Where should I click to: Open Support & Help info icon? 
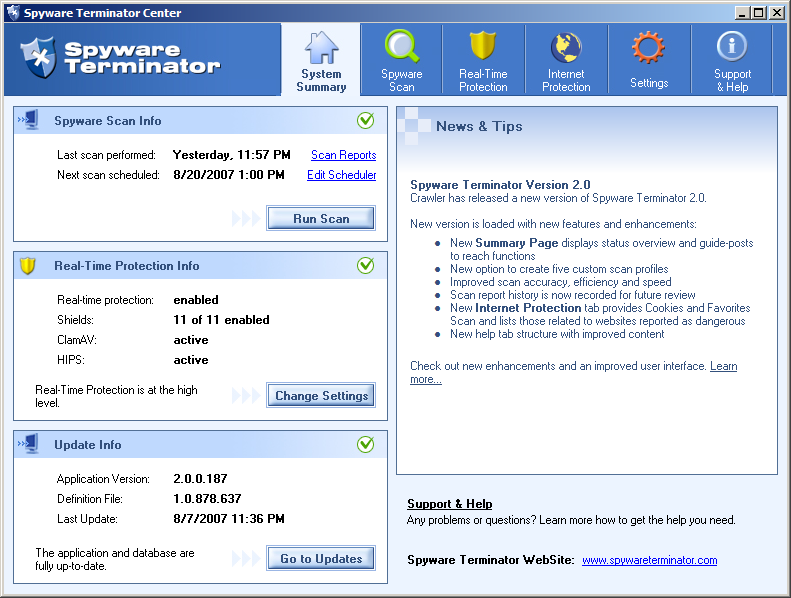732,47
